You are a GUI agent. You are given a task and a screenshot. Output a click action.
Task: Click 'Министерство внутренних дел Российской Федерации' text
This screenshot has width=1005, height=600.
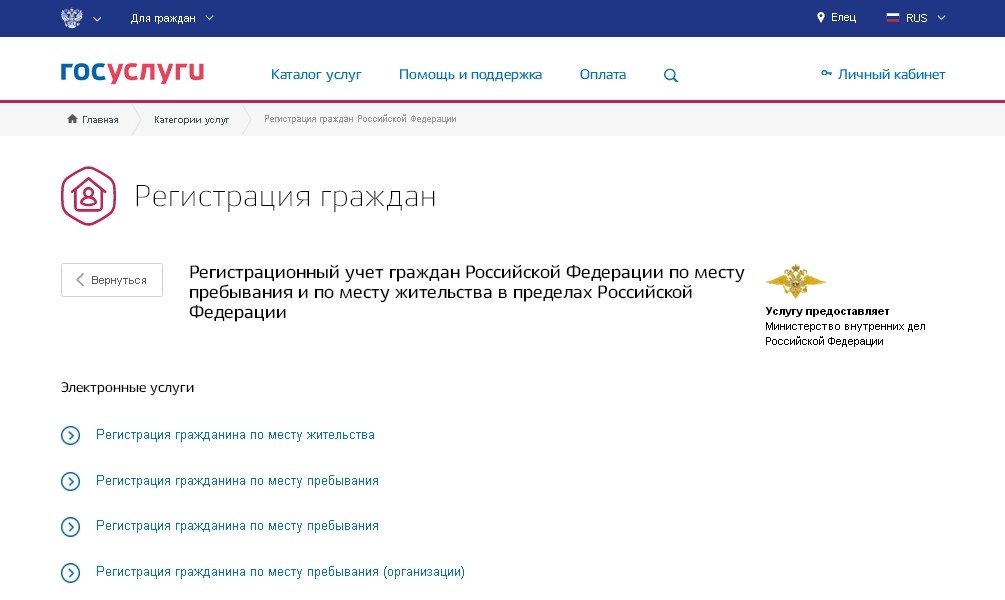coord(845,334)
